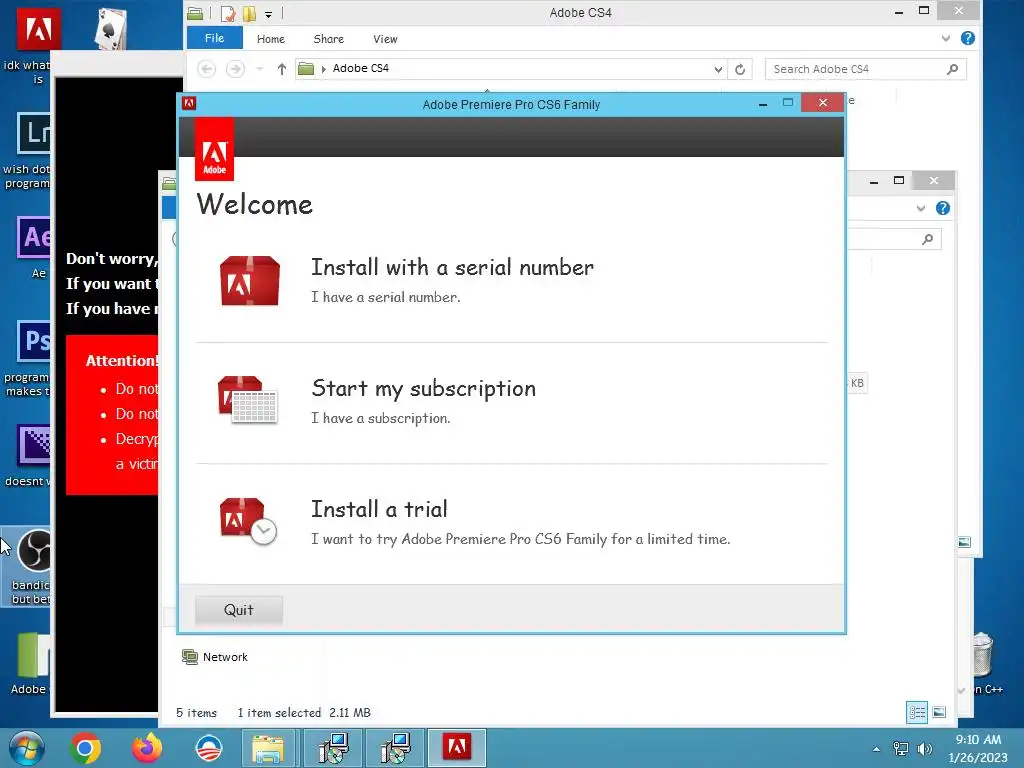Launch Firefox from the taskbar

[x=147, y=748]
